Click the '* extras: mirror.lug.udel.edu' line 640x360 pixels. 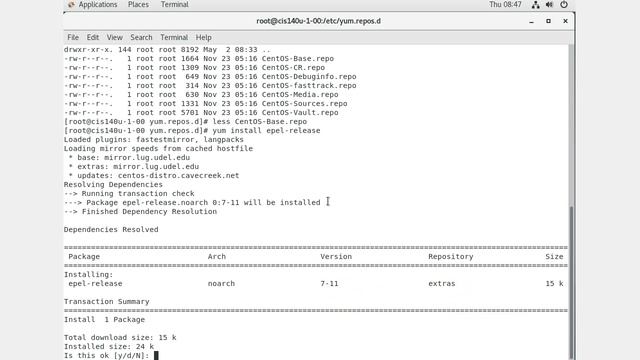[x=133, y=167]
